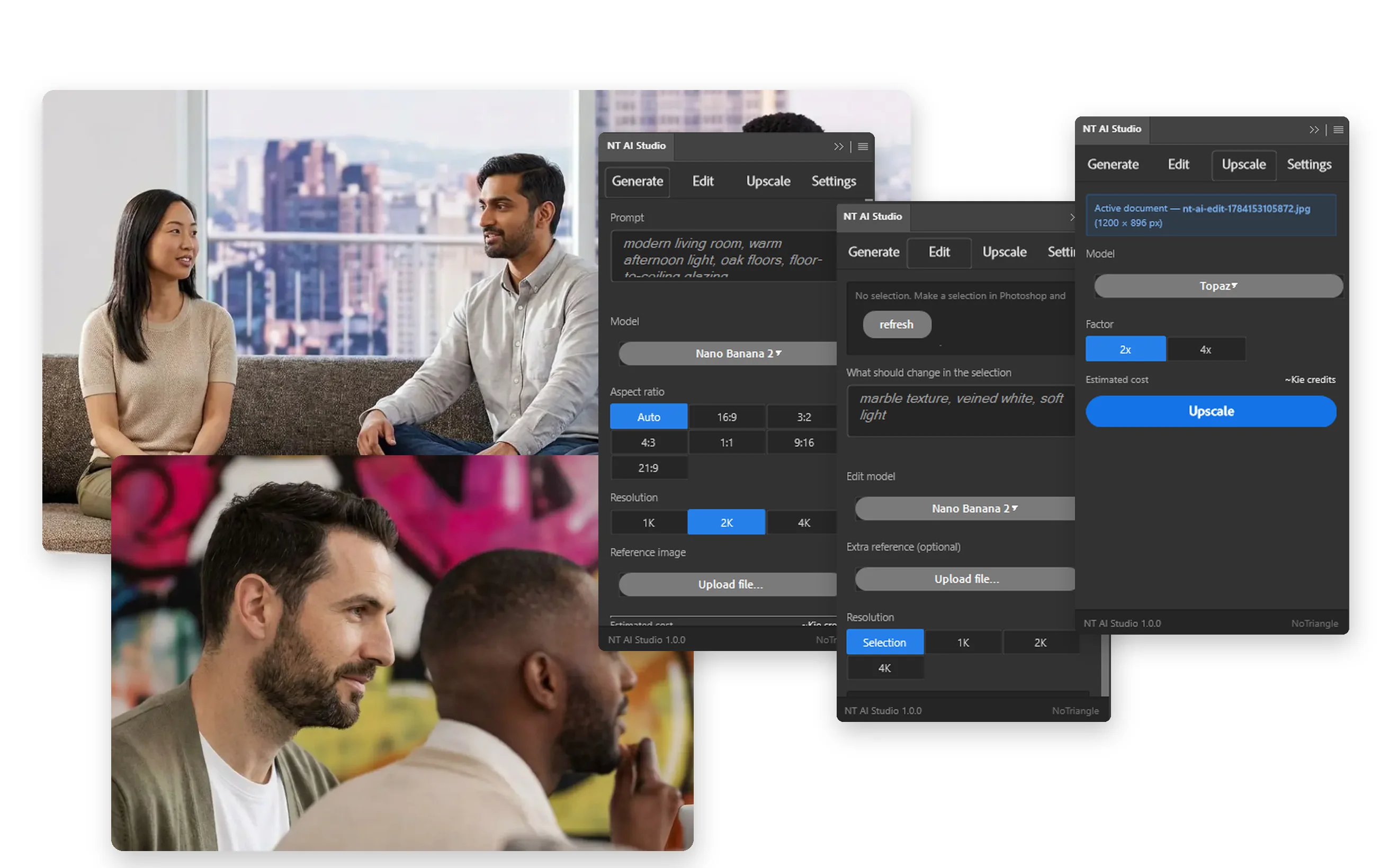Image resolution: width=1398 pixels, height=868 pixels.
Task: Select Edit tab in Edit panel
Action: 939,252
